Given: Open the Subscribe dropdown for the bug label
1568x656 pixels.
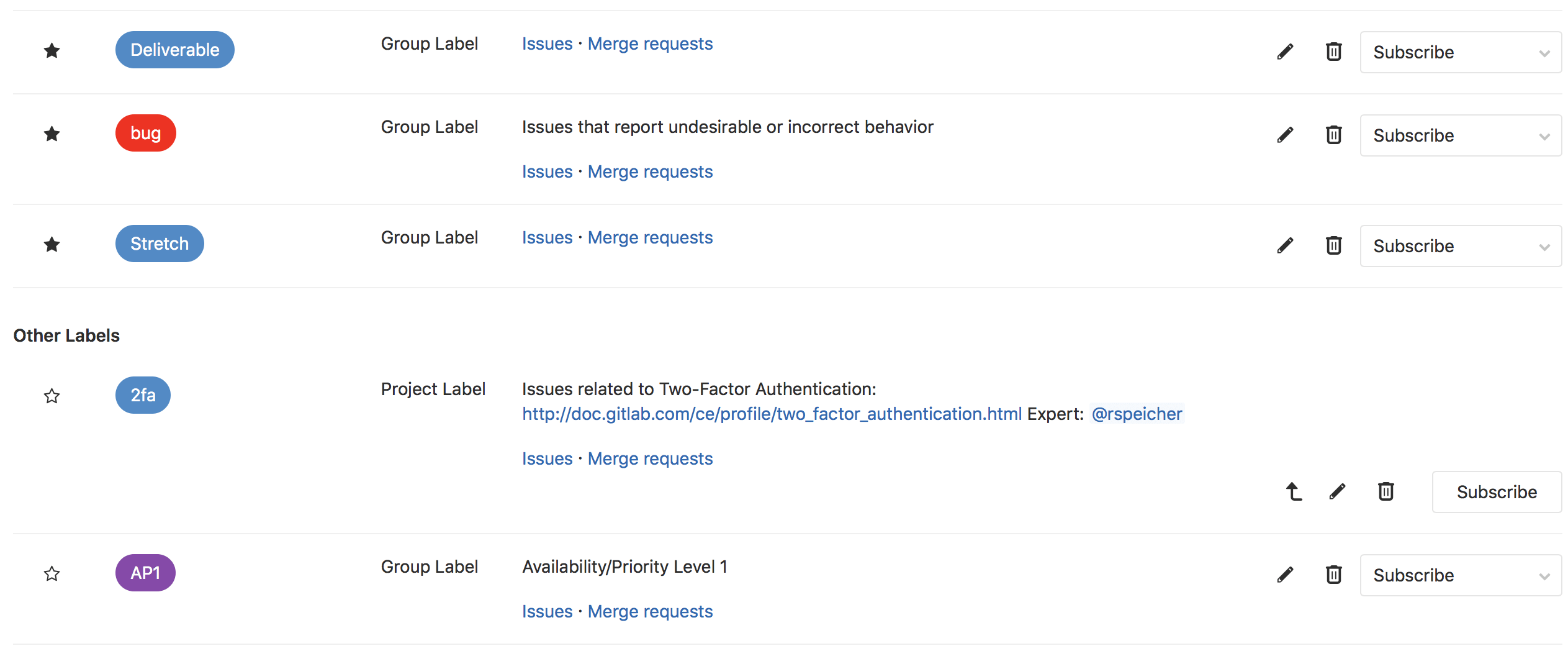Looking at the screenshot, I should (1545, 135).
